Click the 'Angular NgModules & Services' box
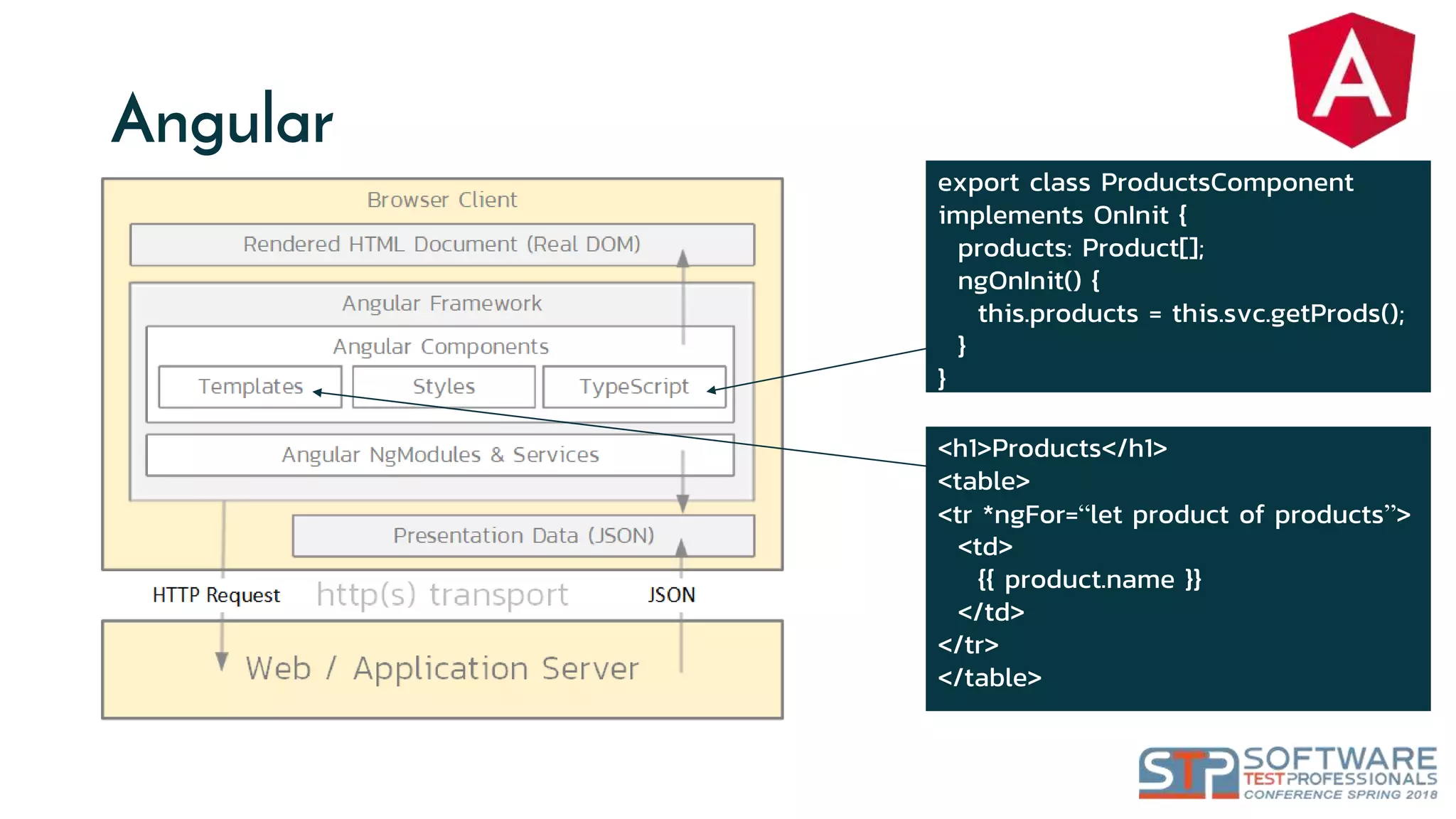 (x=440, y=455)
